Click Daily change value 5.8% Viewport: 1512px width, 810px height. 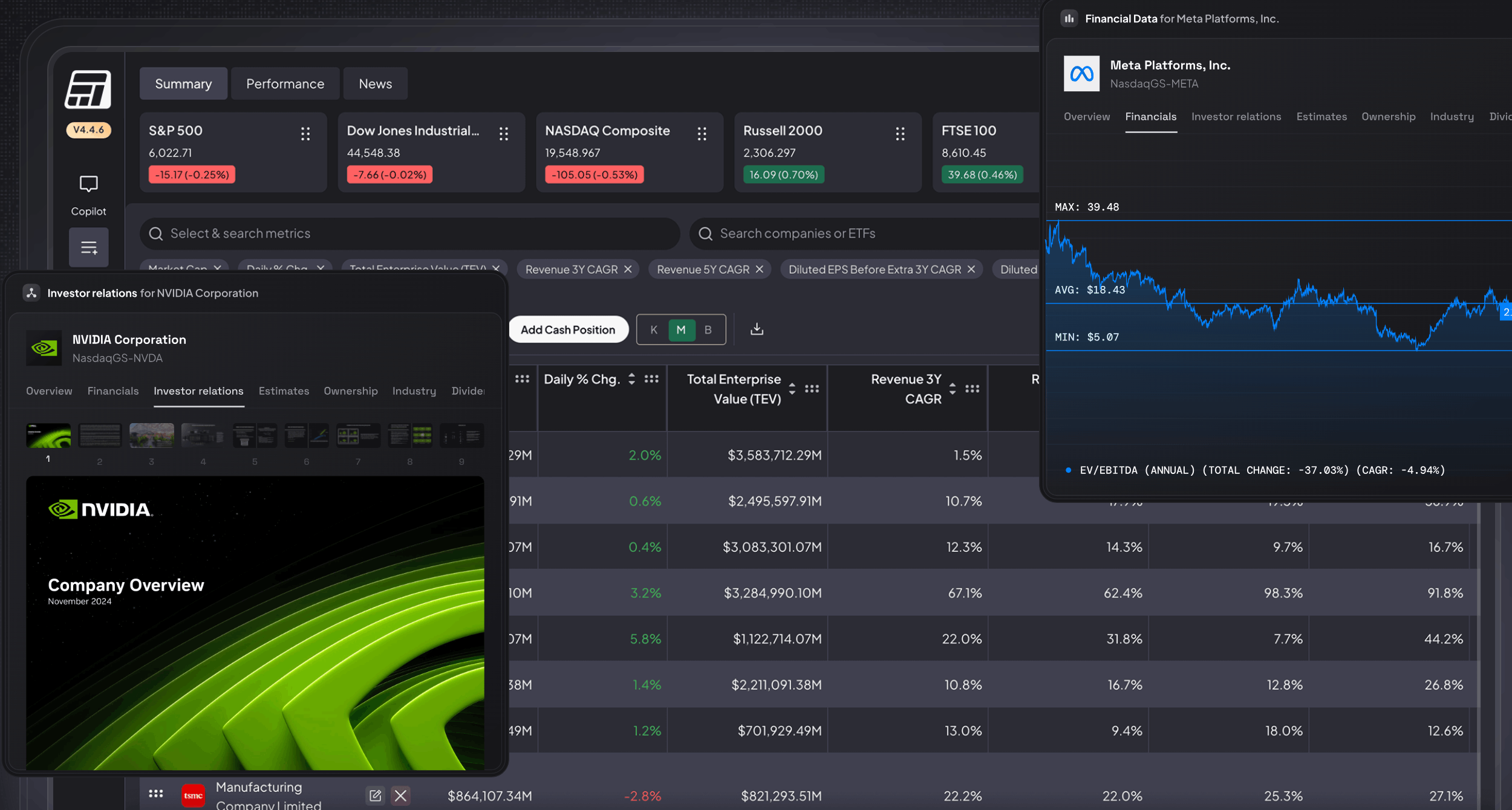[x=645, y=639]
